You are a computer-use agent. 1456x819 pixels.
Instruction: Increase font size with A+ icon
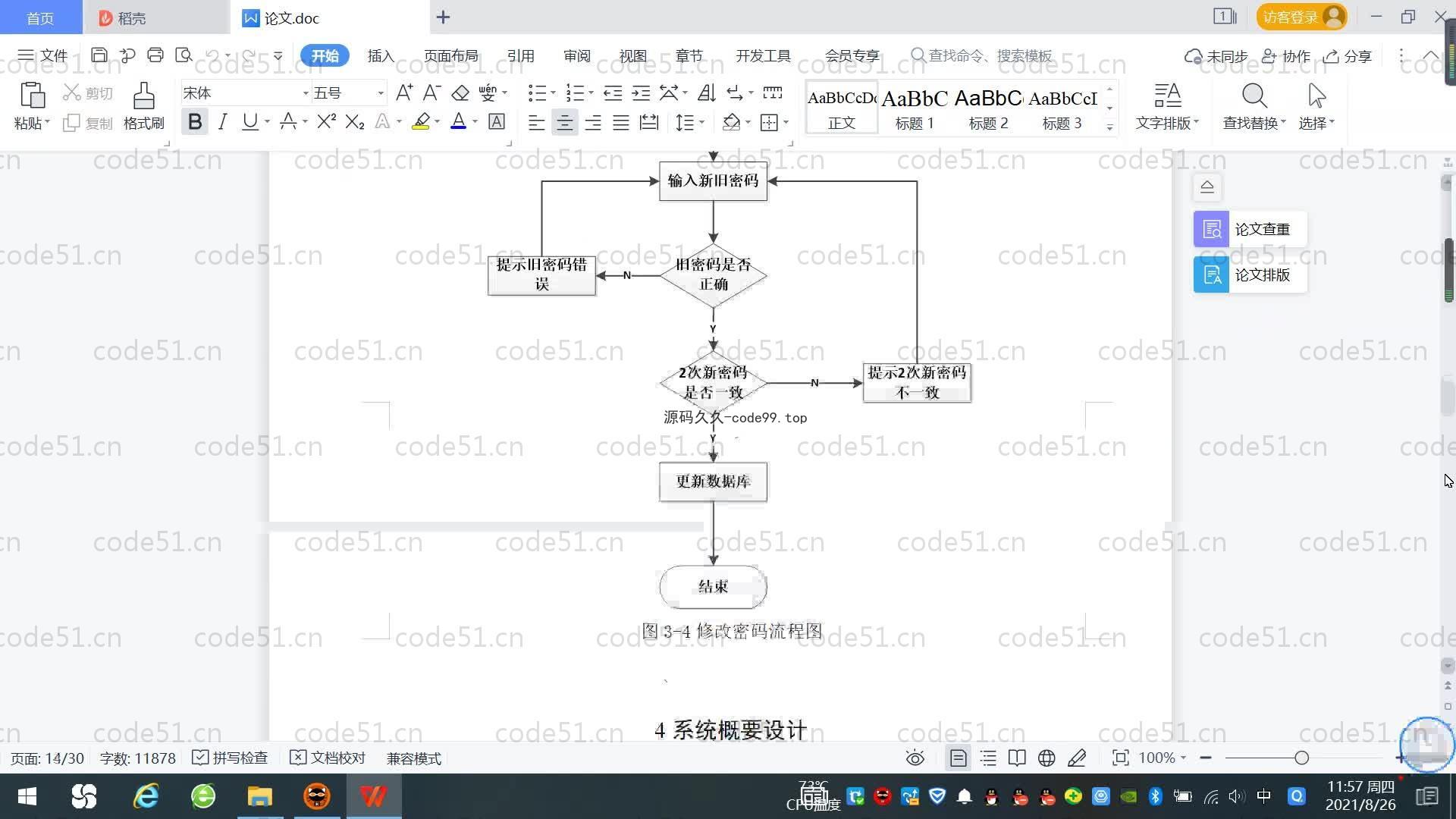tap(404, 93)
